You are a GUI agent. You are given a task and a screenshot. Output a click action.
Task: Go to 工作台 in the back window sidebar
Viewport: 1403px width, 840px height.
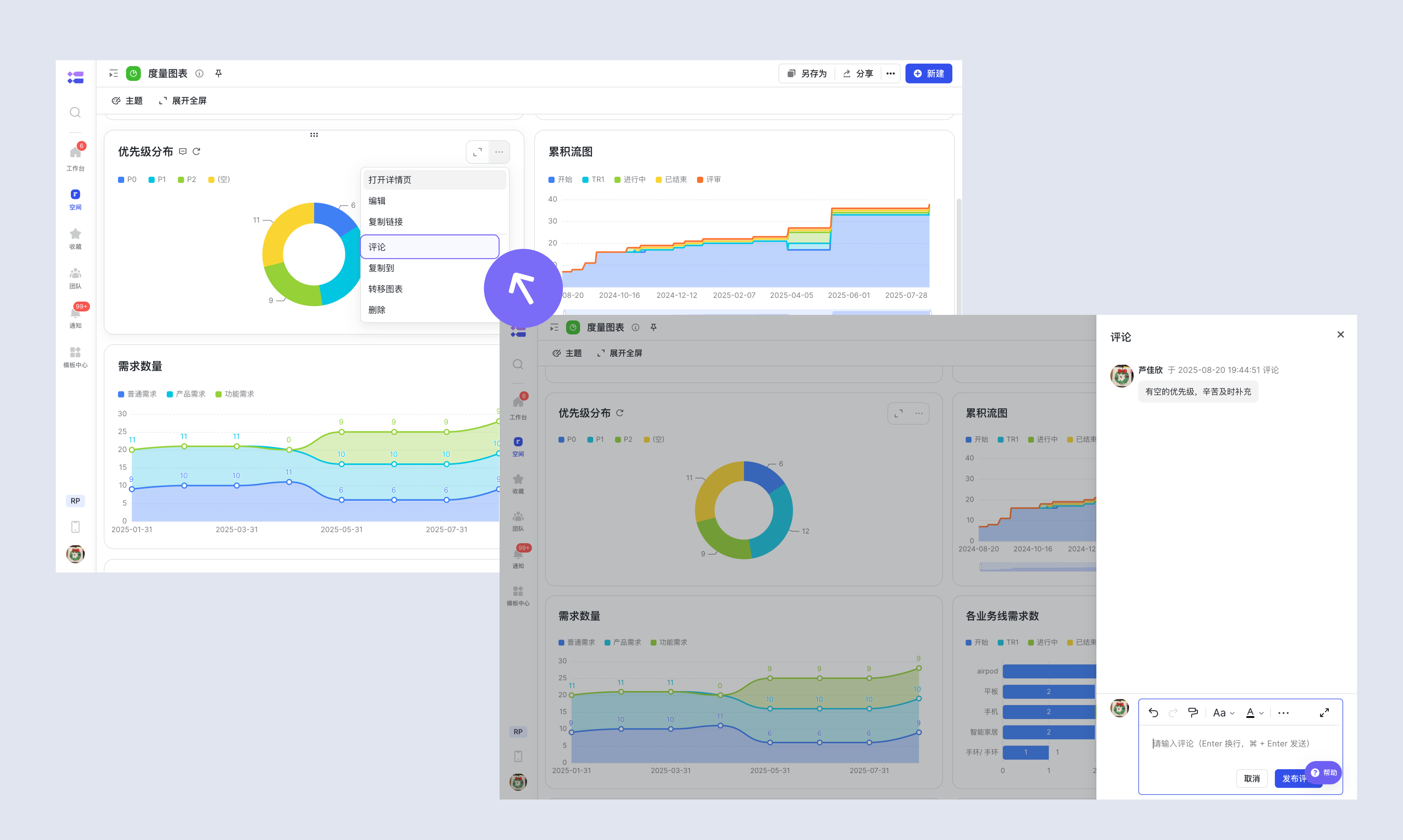coord(75,157)
